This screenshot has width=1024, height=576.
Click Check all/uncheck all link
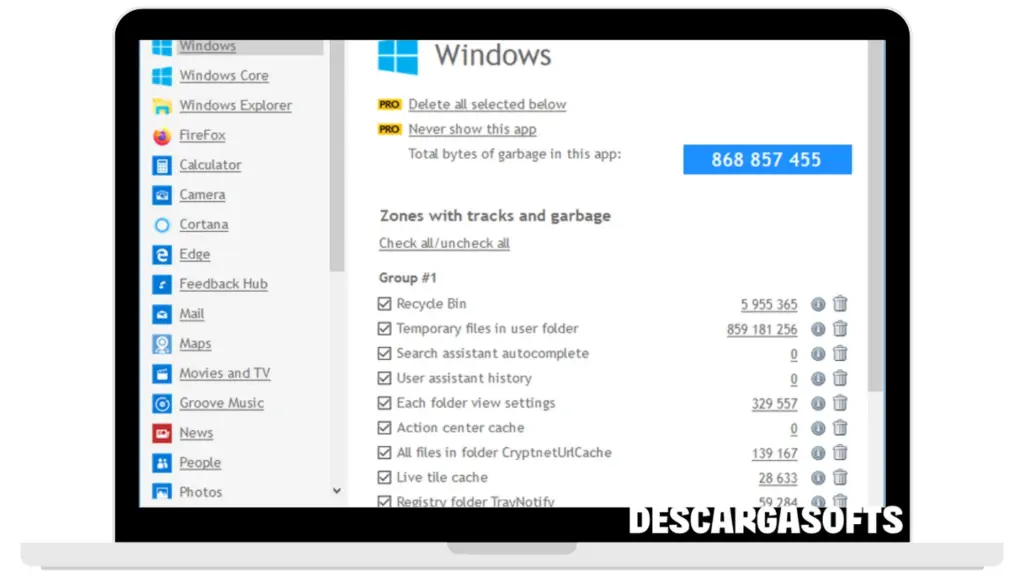pos(444,243)
